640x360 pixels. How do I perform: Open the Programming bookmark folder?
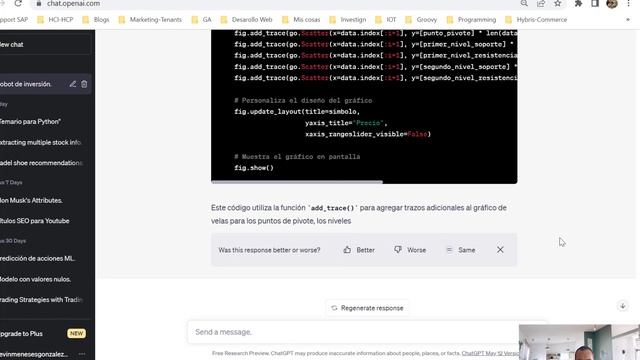coord(471,20)
